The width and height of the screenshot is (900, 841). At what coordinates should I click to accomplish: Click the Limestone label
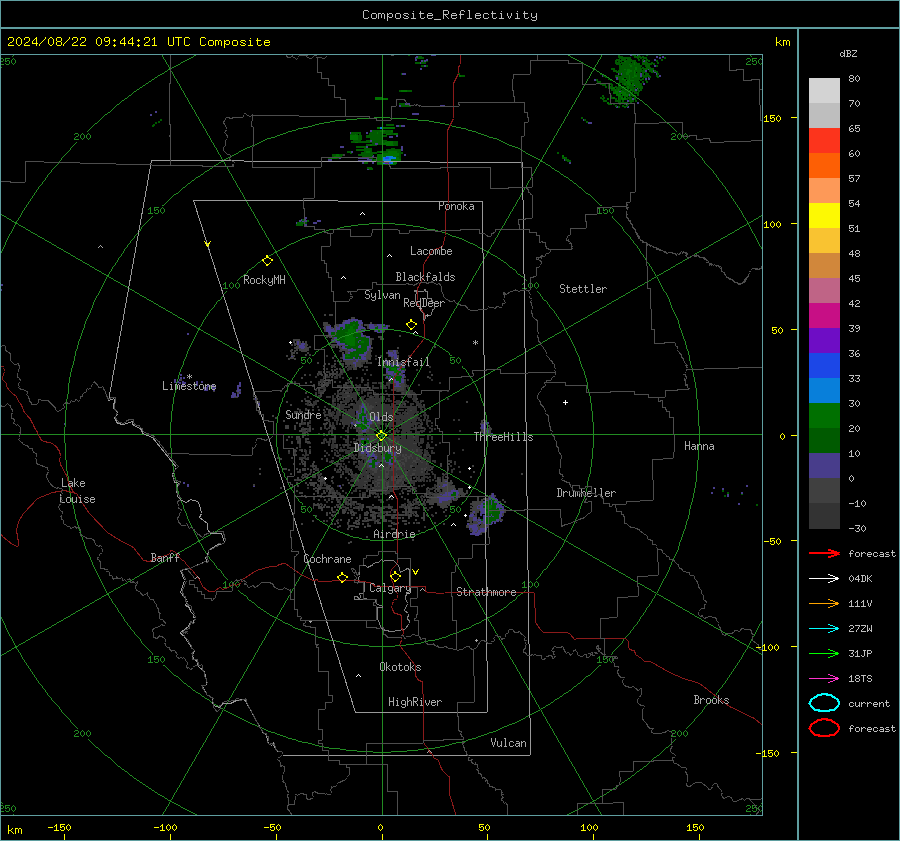189,386
